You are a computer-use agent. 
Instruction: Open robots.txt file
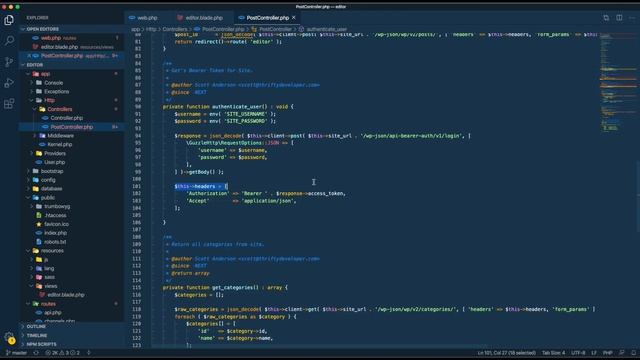click(x=55, y=242)
